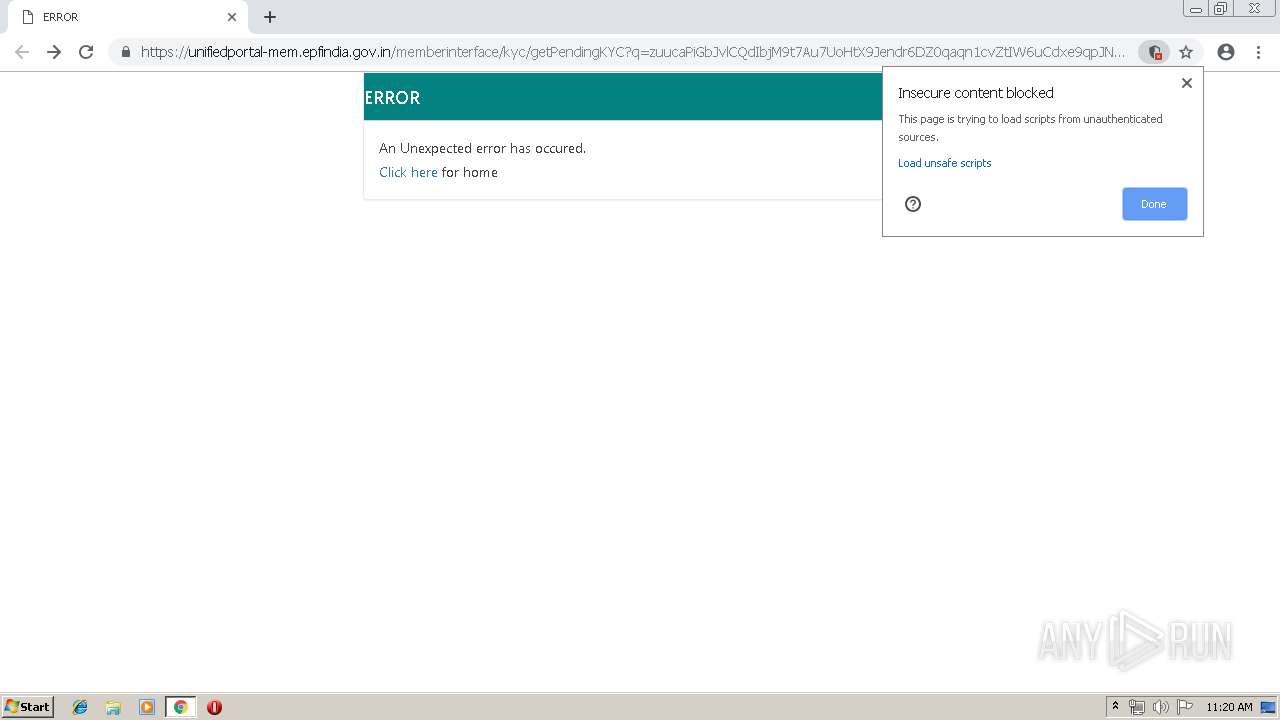Open the Windows Start menu
Image resolution: width=1280 pixels, height=720 pixels.
(x=28, y=707)
